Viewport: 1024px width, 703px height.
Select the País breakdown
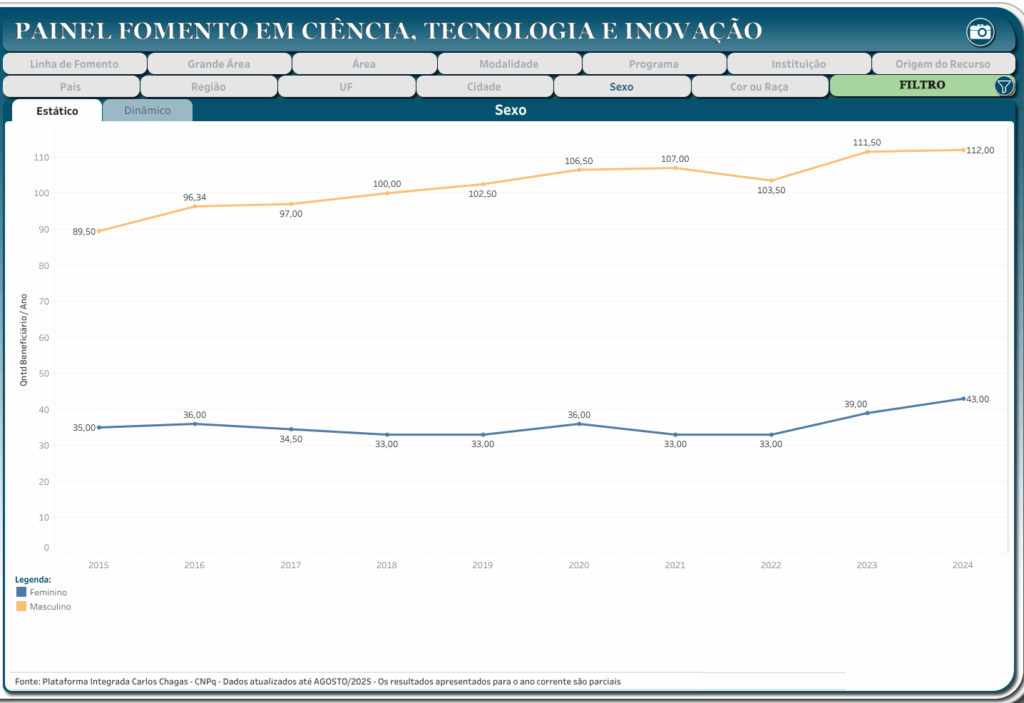(70, 87)
